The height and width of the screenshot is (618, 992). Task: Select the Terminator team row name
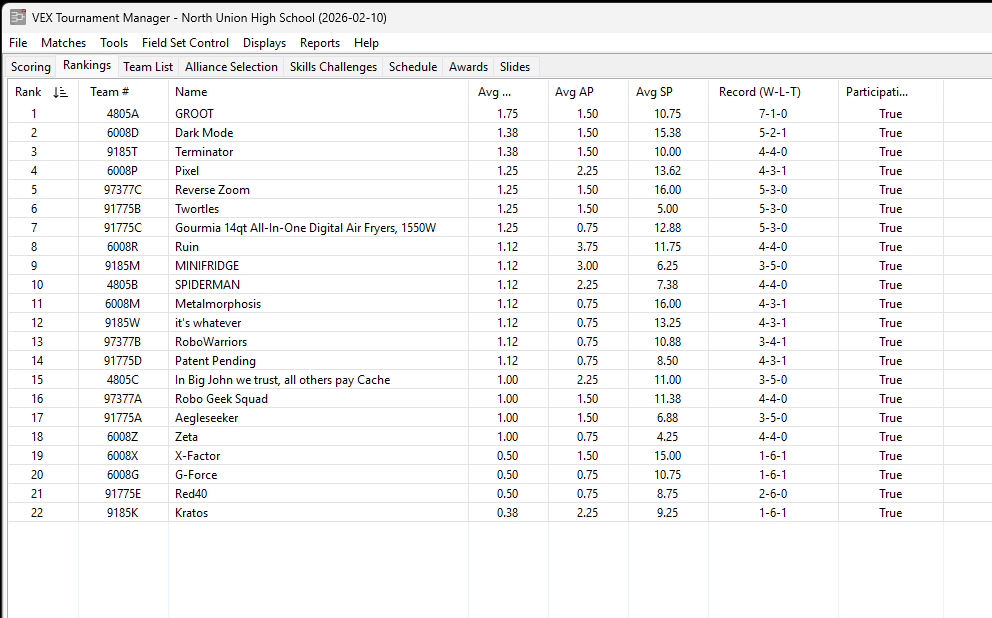(x=204, y=152)
